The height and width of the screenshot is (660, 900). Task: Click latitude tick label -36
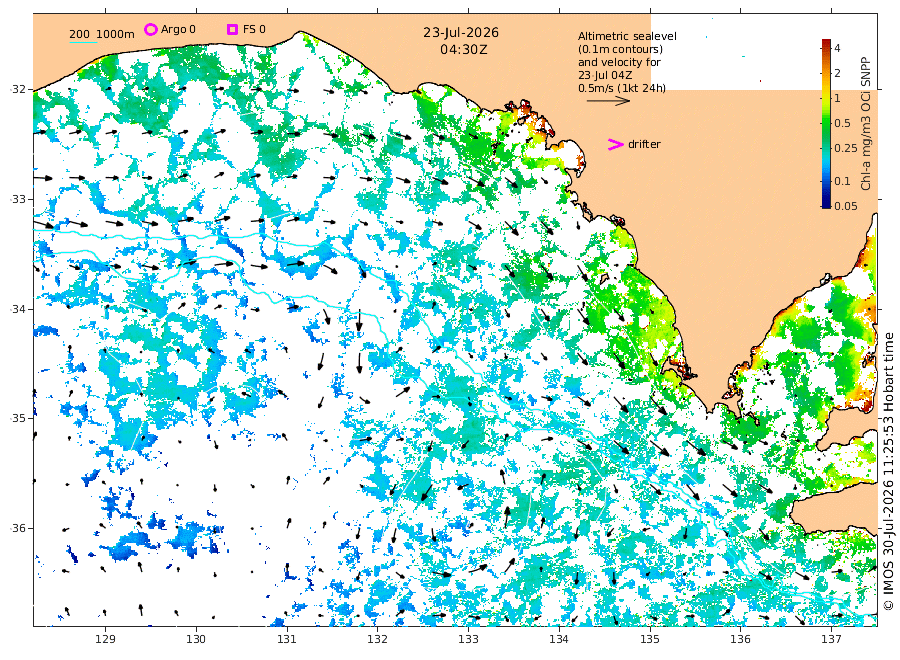[18, 528]
